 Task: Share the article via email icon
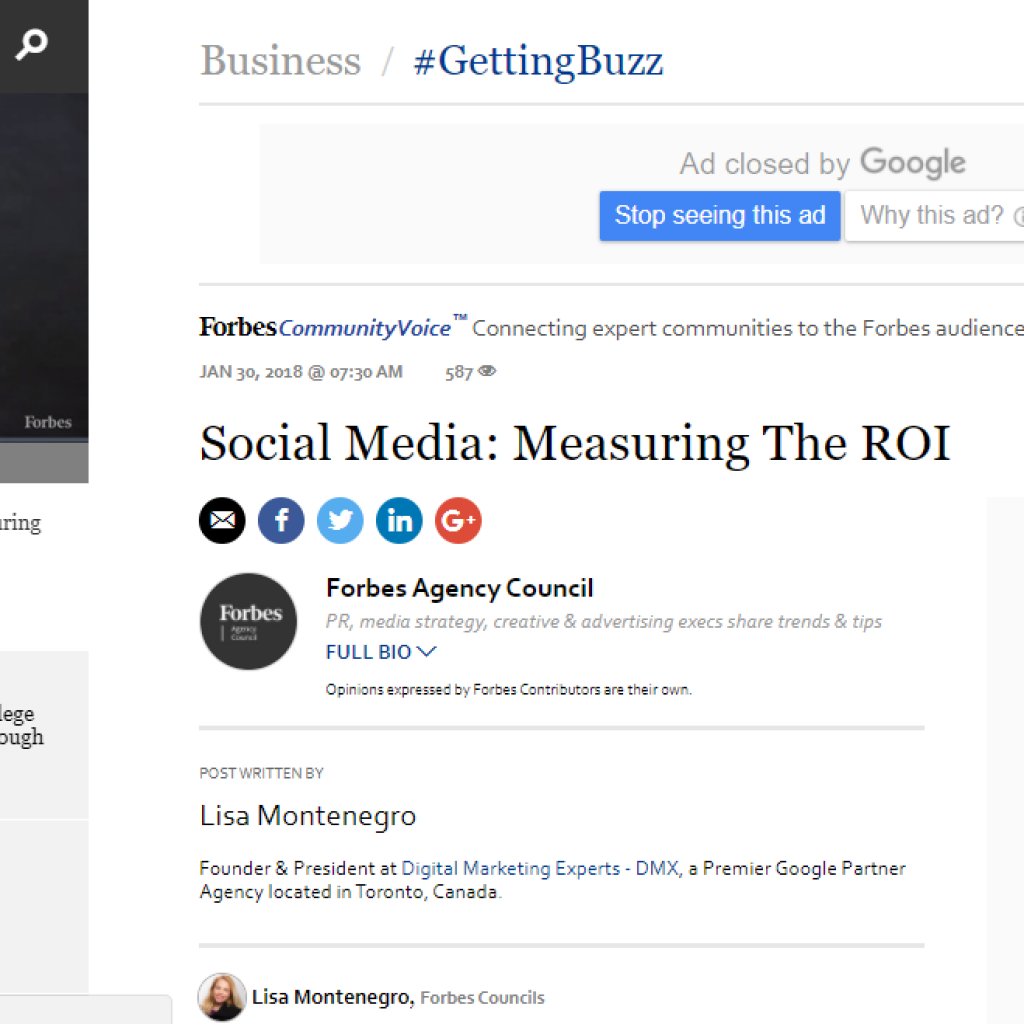(x=222, y=520)
